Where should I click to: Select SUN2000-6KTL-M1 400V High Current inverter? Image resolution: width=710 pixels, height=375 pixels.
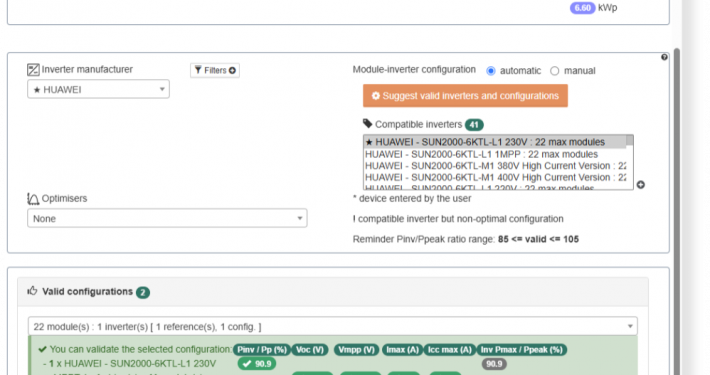(494, 178)
